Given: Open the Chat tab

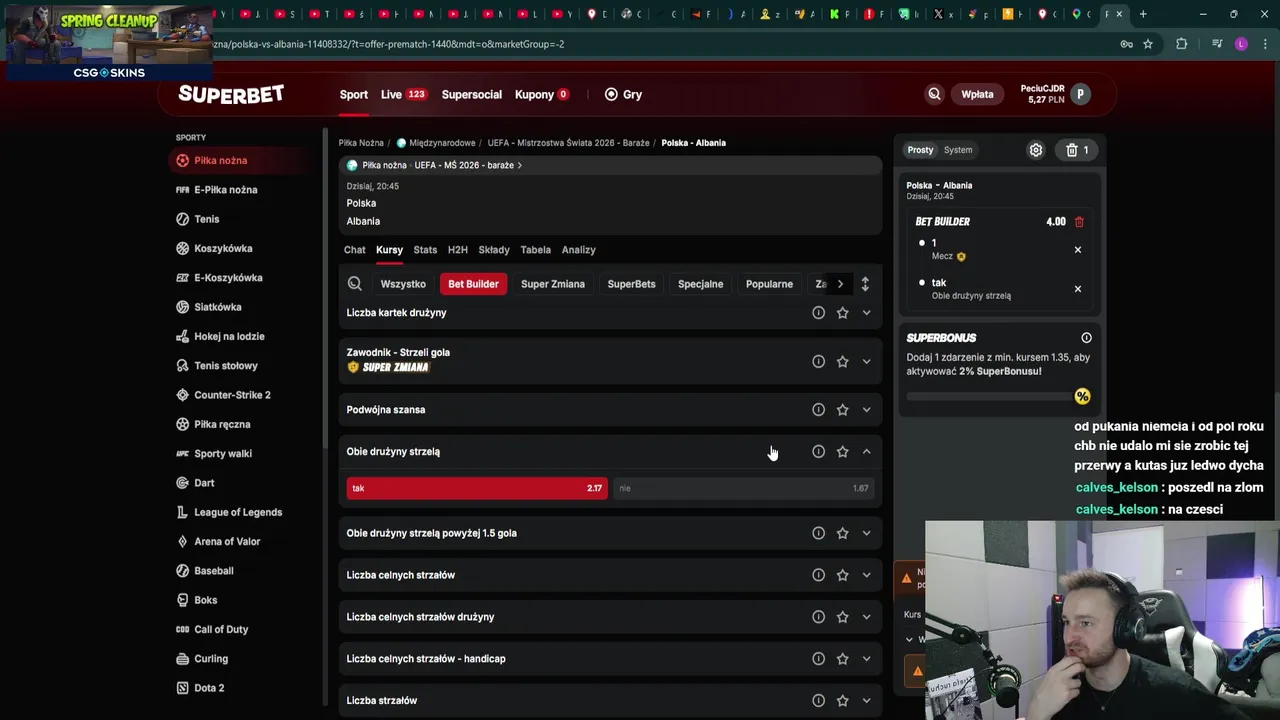Looking at the screenshot, I should tap(355, 250).
